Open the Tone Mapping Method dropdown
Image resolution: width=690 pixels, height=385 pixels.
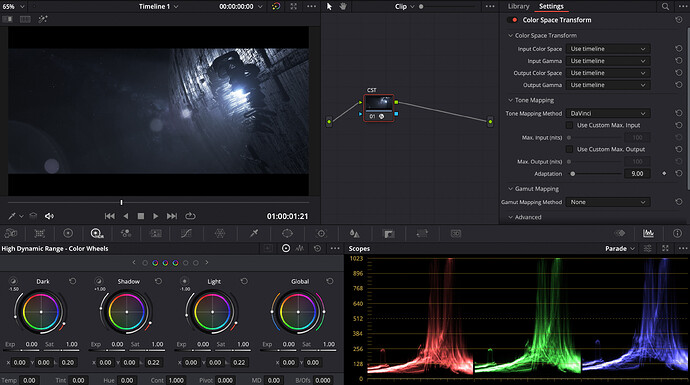608,113
